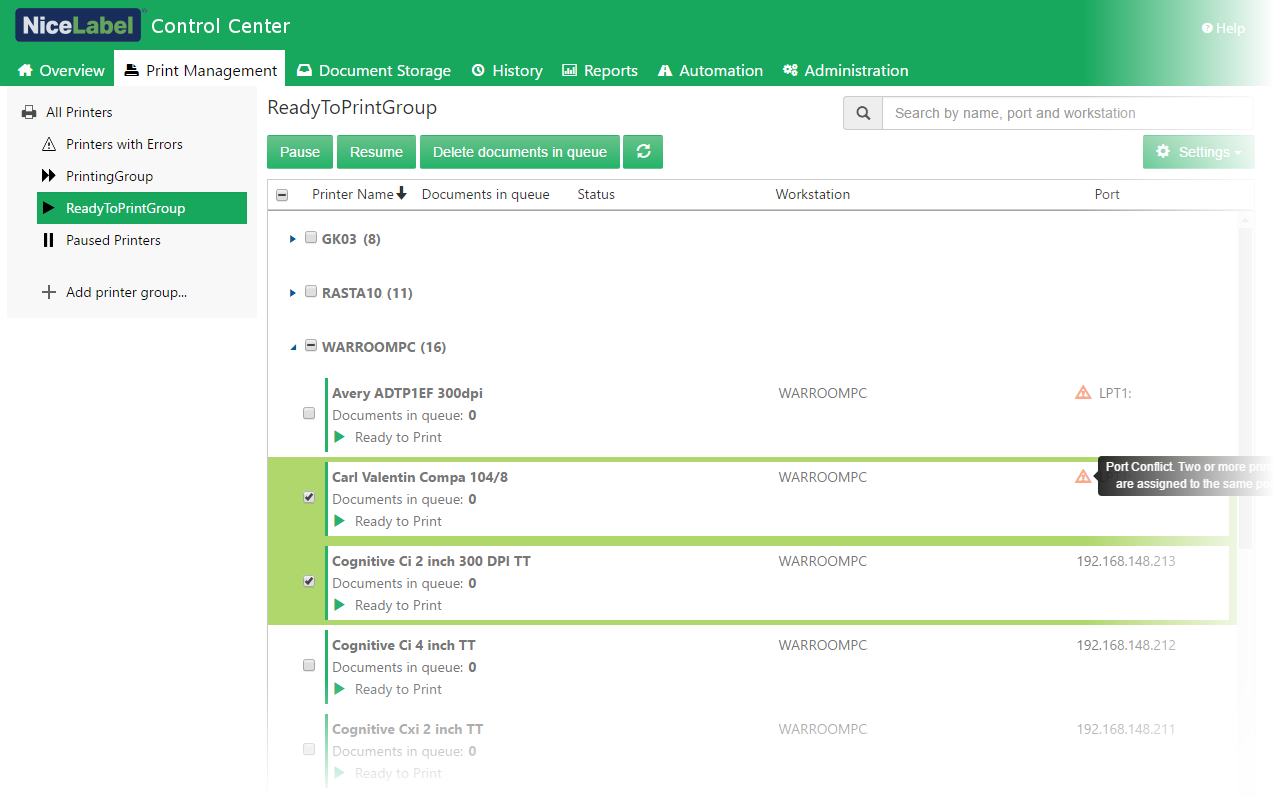Click Carl Valentin port conflict warning icon
Viewport: 1274px width, 798px height.
(1083, 477)
